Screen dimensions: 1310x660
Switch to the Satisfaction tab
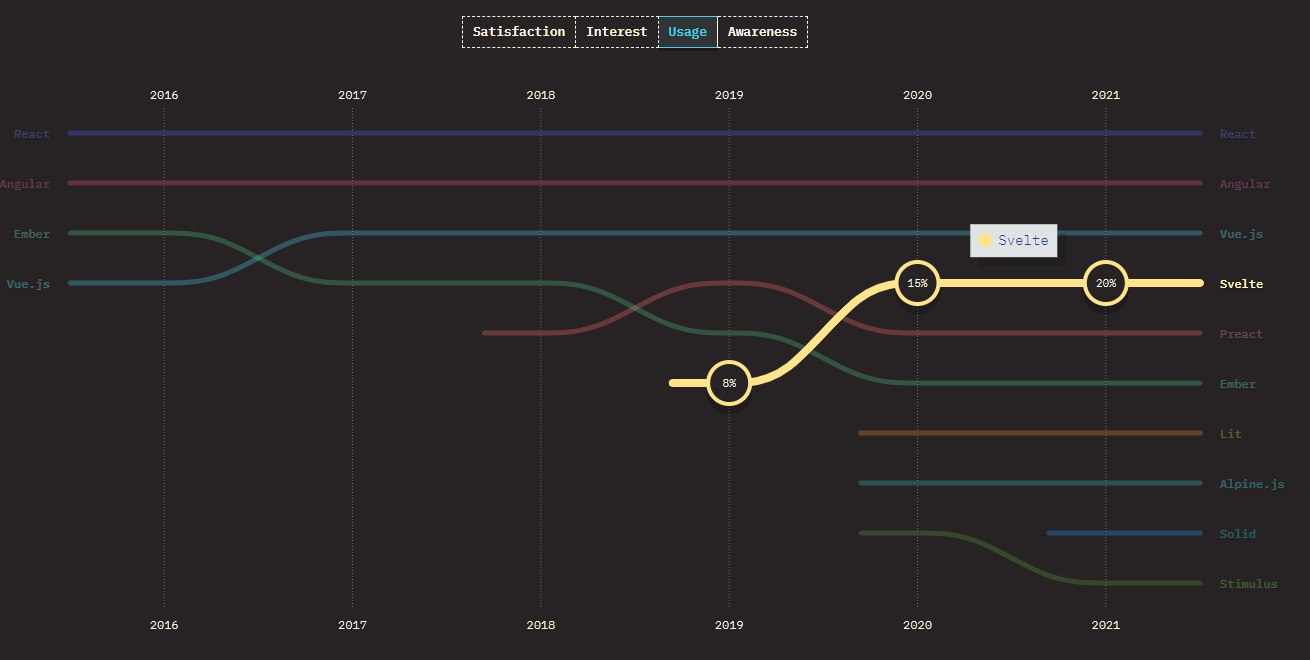coord(518,32)
